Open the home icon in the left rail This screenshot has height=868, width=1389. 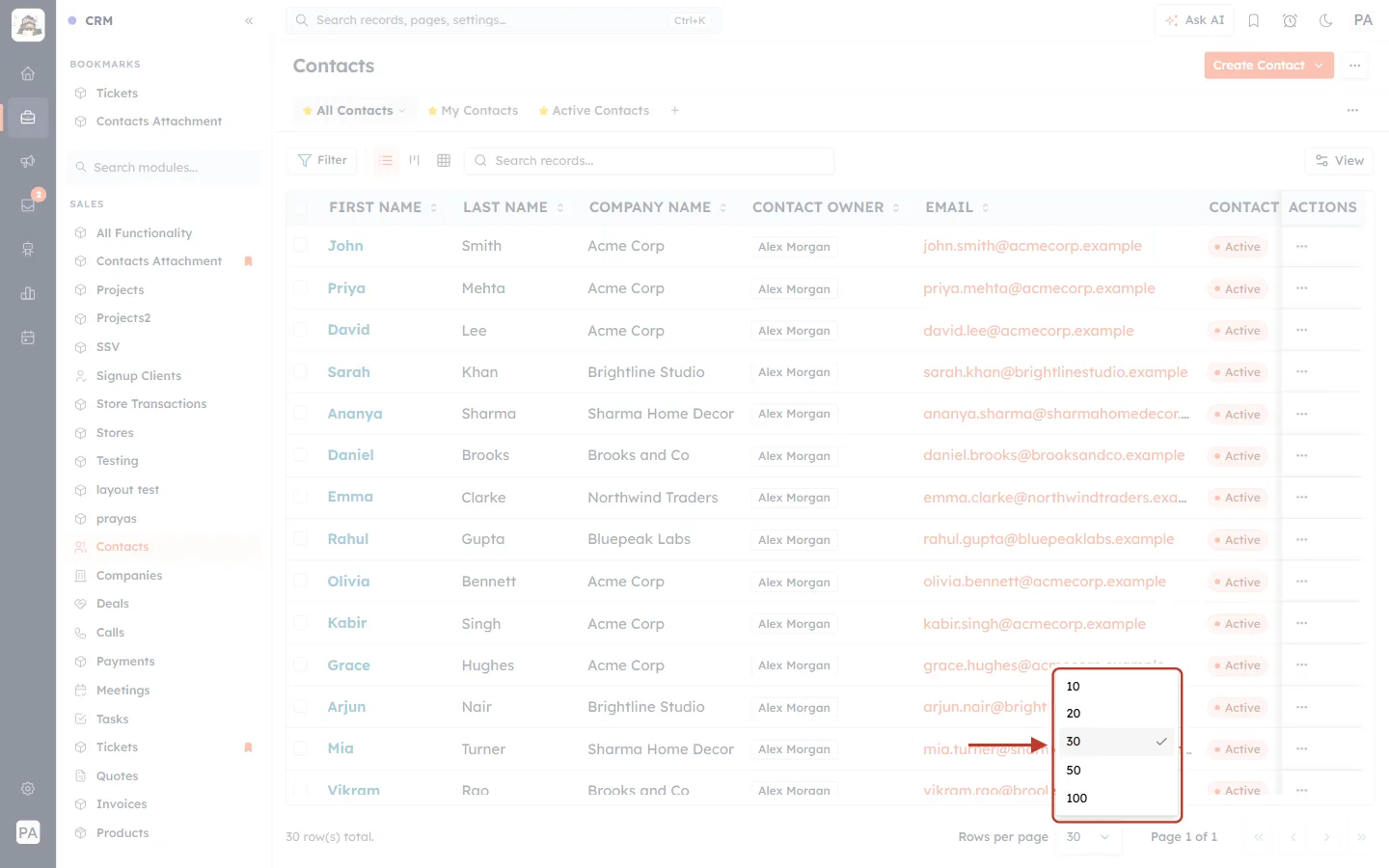click(x=28, y=73)
